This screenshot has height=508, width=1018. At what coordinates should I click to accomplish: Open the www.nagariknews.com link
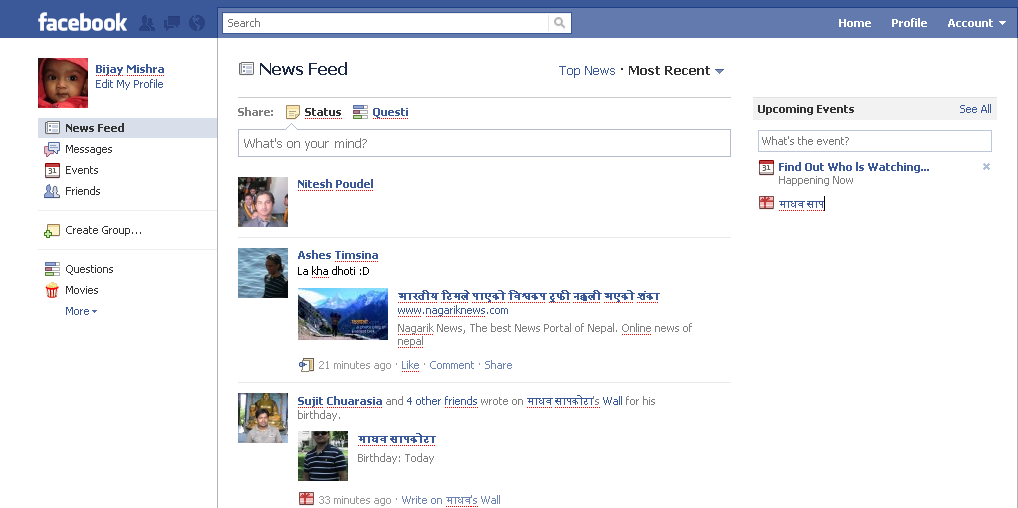453,311
